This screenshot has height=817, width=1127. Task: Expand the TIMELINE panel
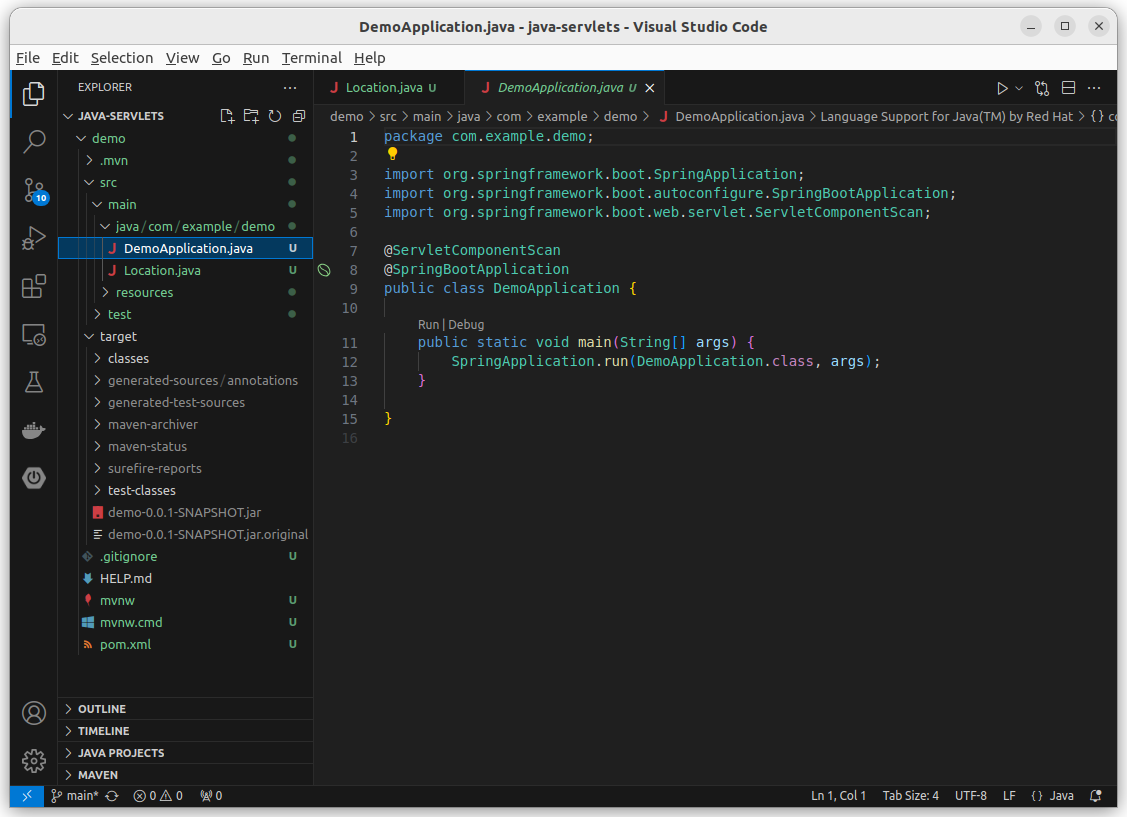point(185,731)
